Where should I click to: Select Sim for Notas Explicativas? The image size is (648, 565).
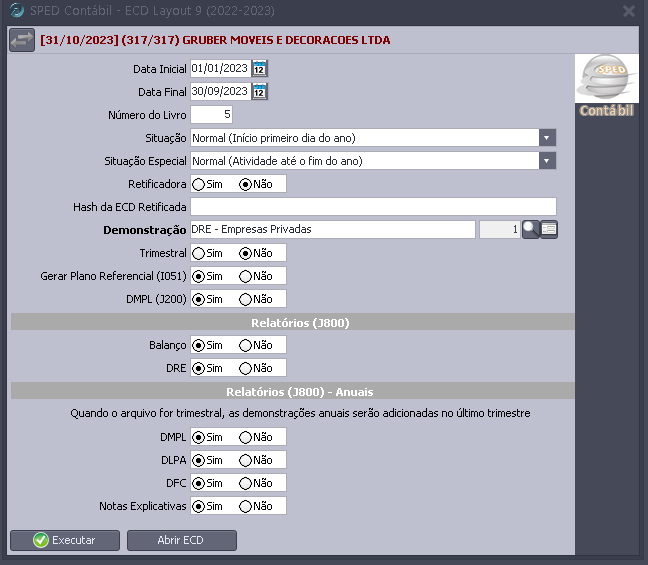207,506
